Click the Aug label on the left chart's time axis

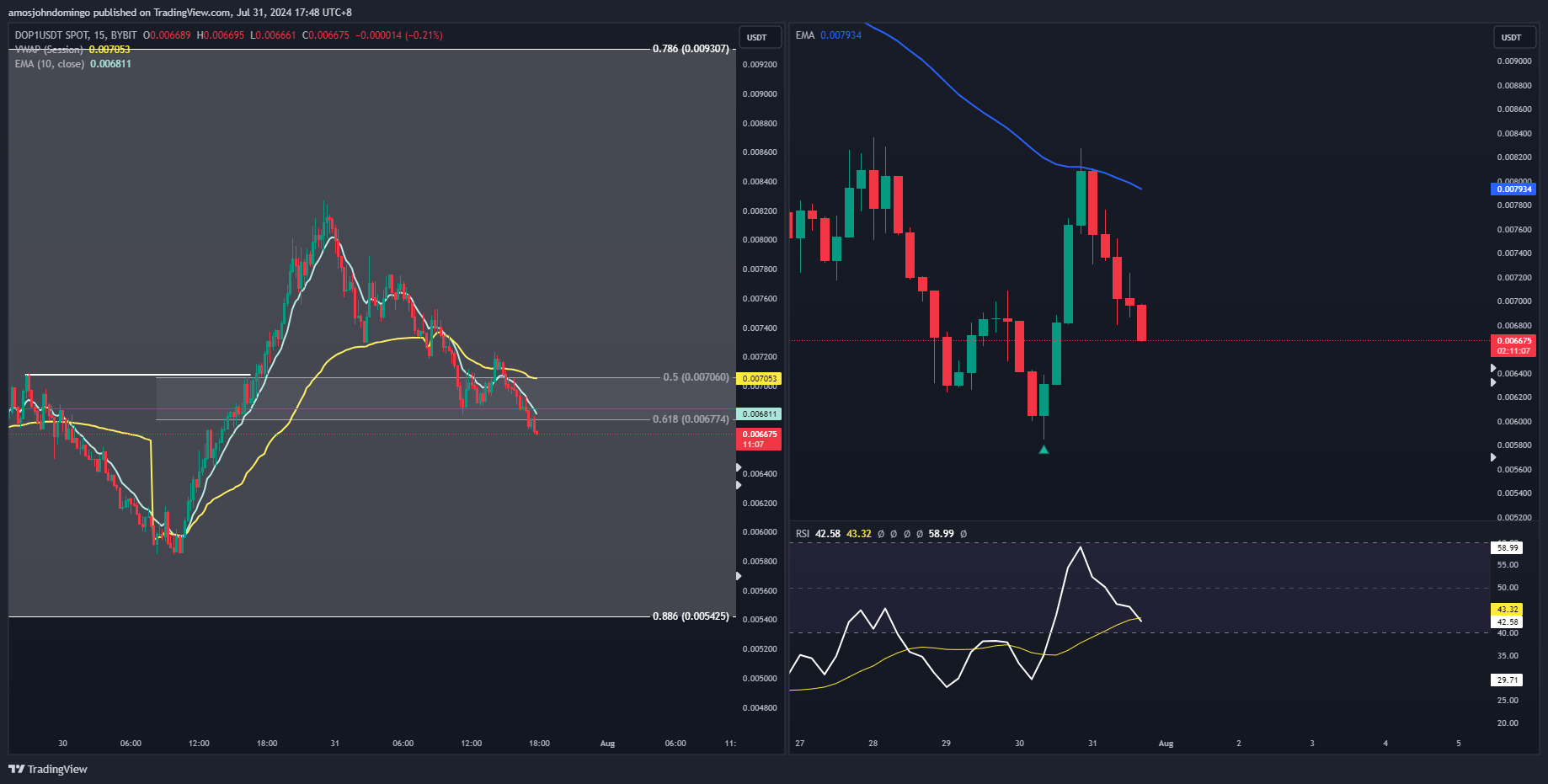607,744
